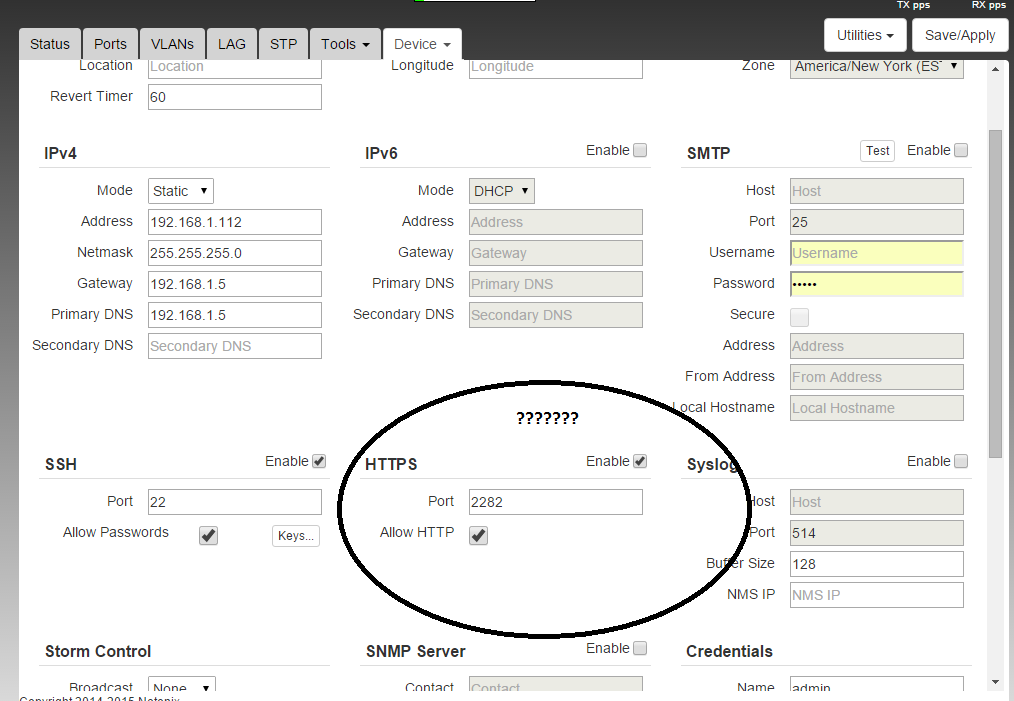Viewport: 1014px width, 701px height.
Task: Change the IPv4 Mode dropdown
Action: click(181, 191)
